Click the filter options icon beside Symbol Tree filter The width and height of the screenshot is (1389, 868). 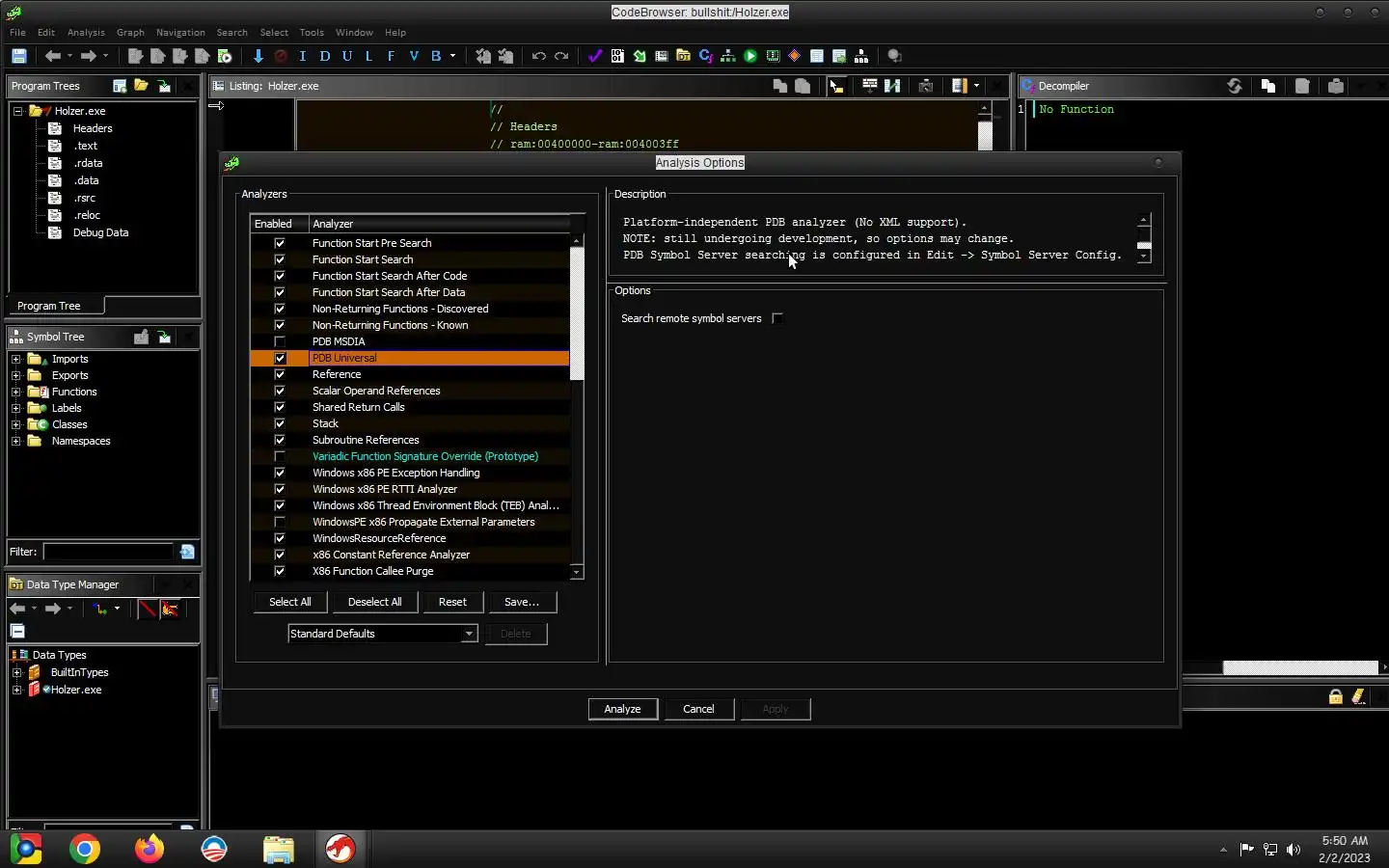coord(187,552)
